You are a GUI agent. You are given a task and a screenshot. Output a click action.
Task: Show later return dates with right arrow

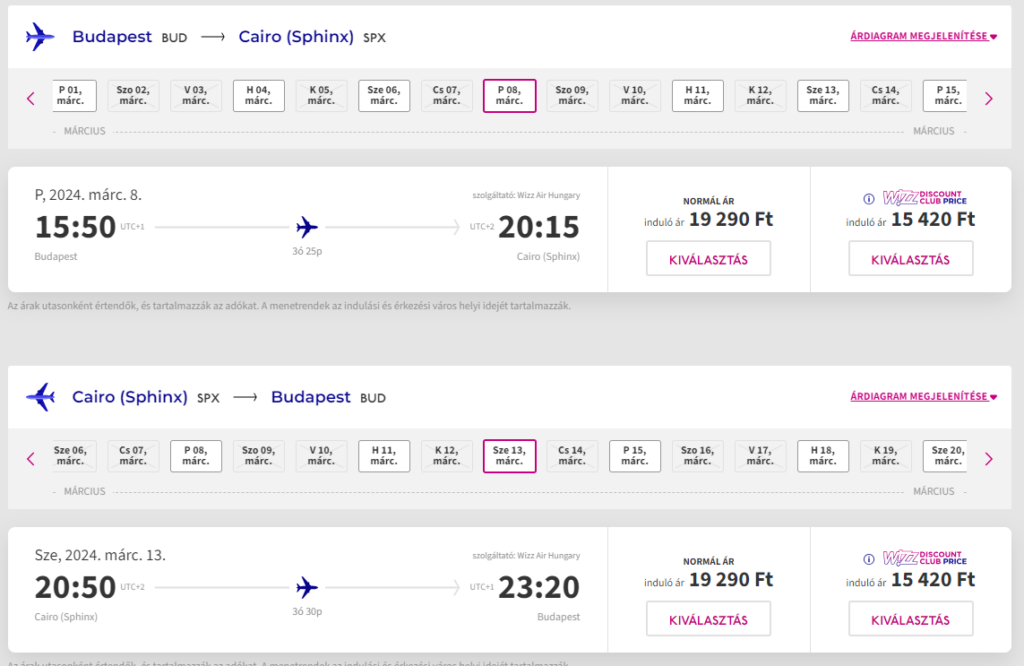tap(989, 458)
